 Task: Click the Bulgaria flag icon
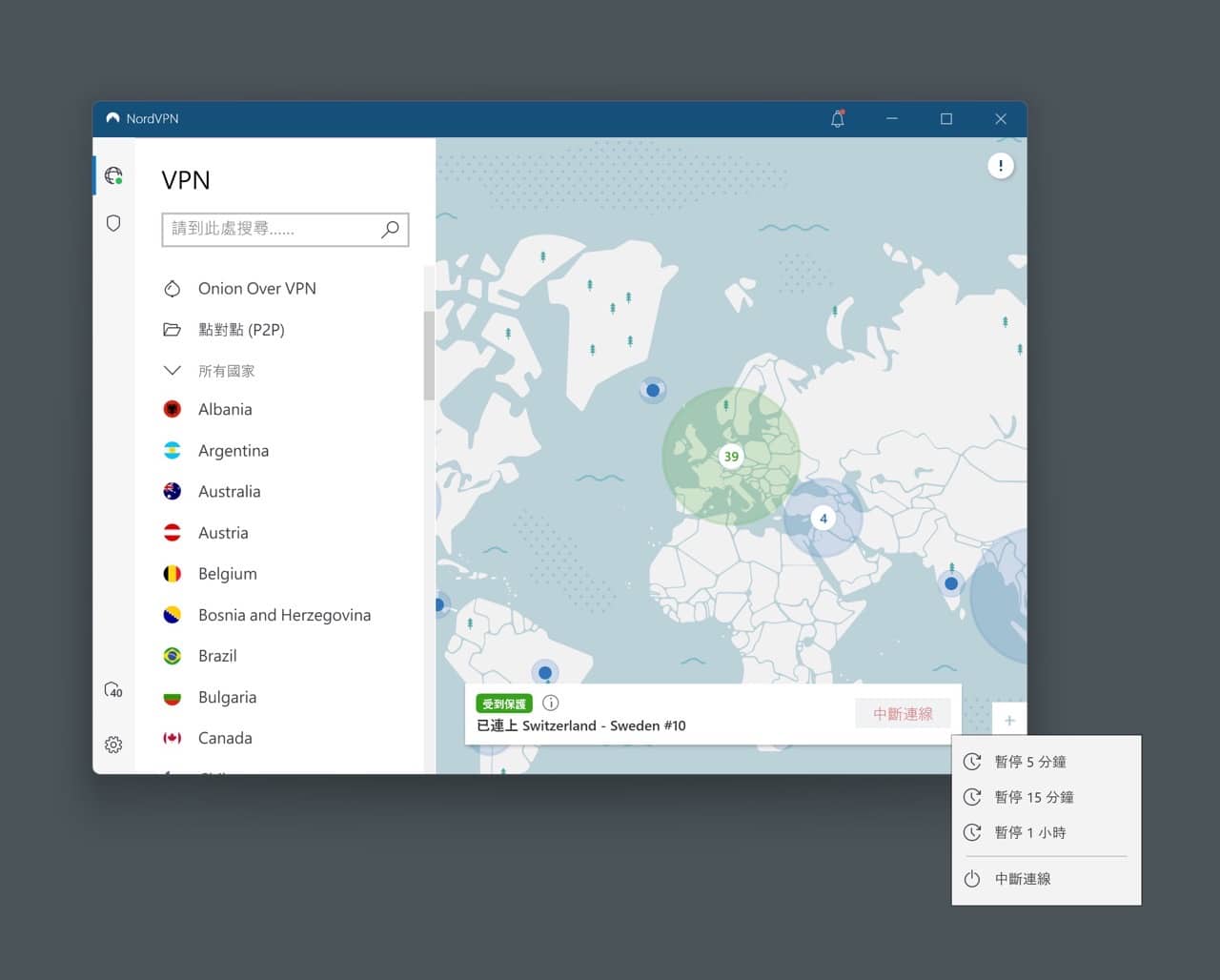pyautogui.click(x=172, y=697)
